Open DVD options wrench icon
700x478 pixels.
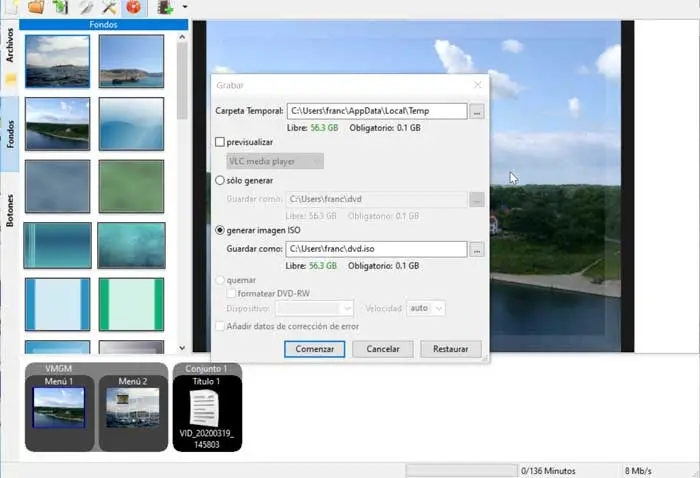86,7
